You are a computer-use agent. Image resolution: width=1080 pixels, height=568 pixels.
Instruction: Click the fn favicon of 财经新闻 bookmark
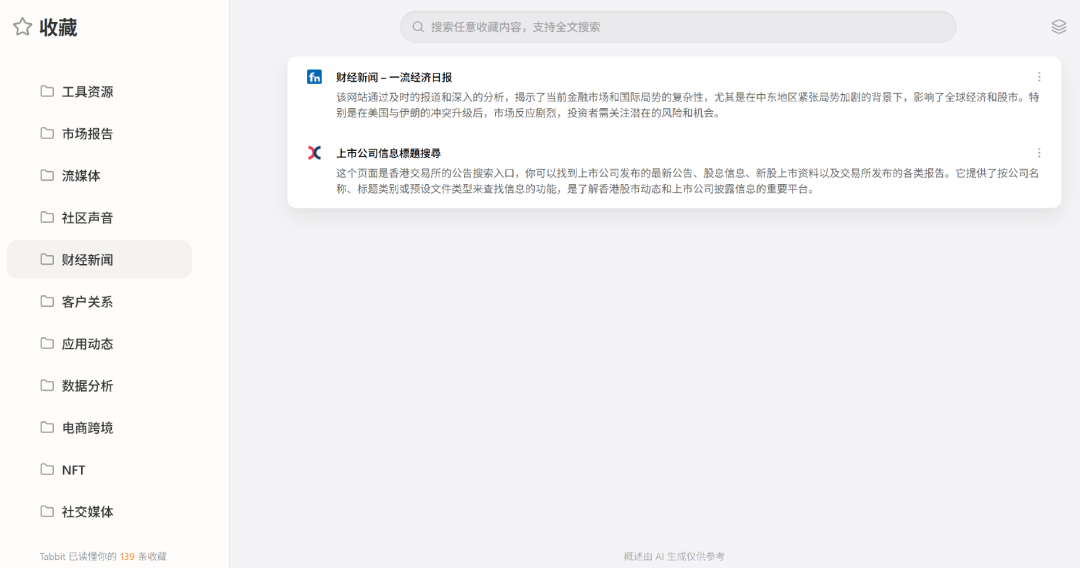pyautogui.click(x=314, y=77)
